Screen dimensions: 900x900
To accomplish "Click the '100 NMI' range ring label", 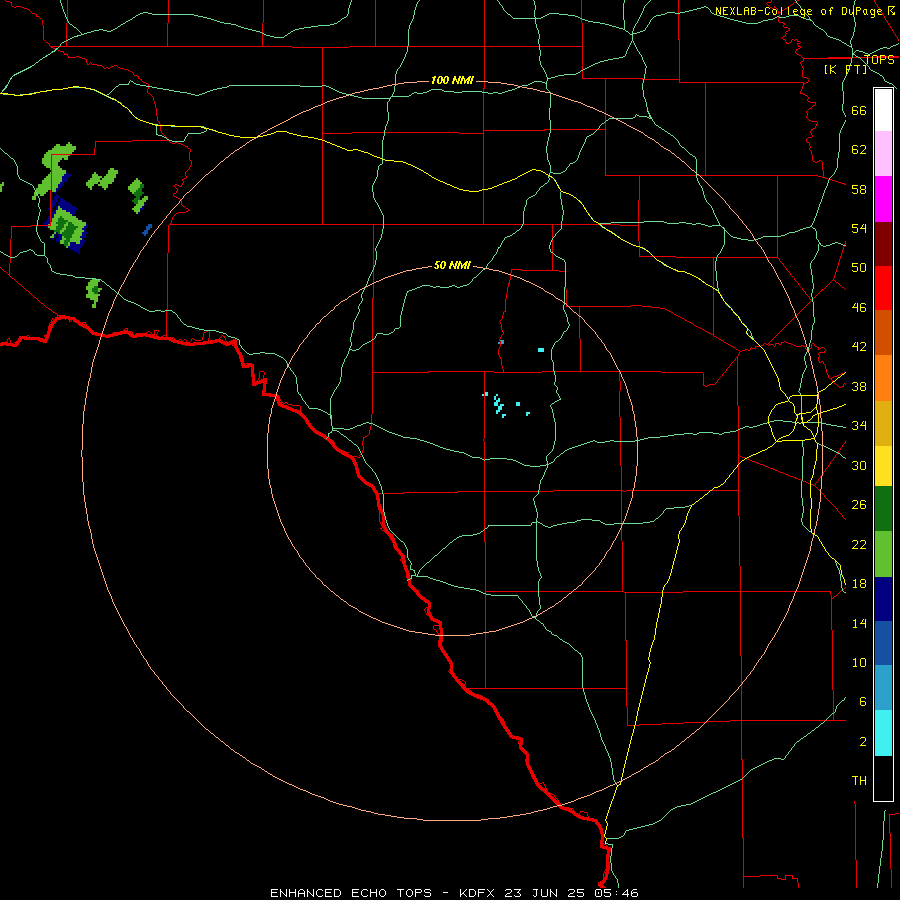I will tap(452, 80).
